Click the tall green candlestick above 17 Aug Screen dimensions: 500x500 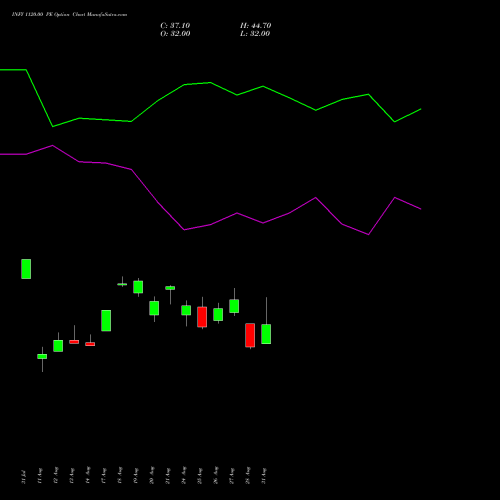pos(106,321)
